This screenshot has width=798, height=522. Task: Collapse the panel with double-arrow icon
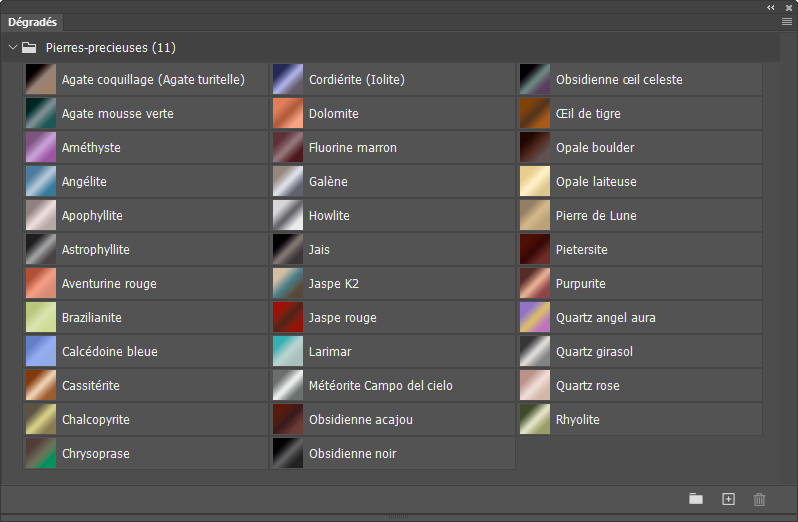771,7
